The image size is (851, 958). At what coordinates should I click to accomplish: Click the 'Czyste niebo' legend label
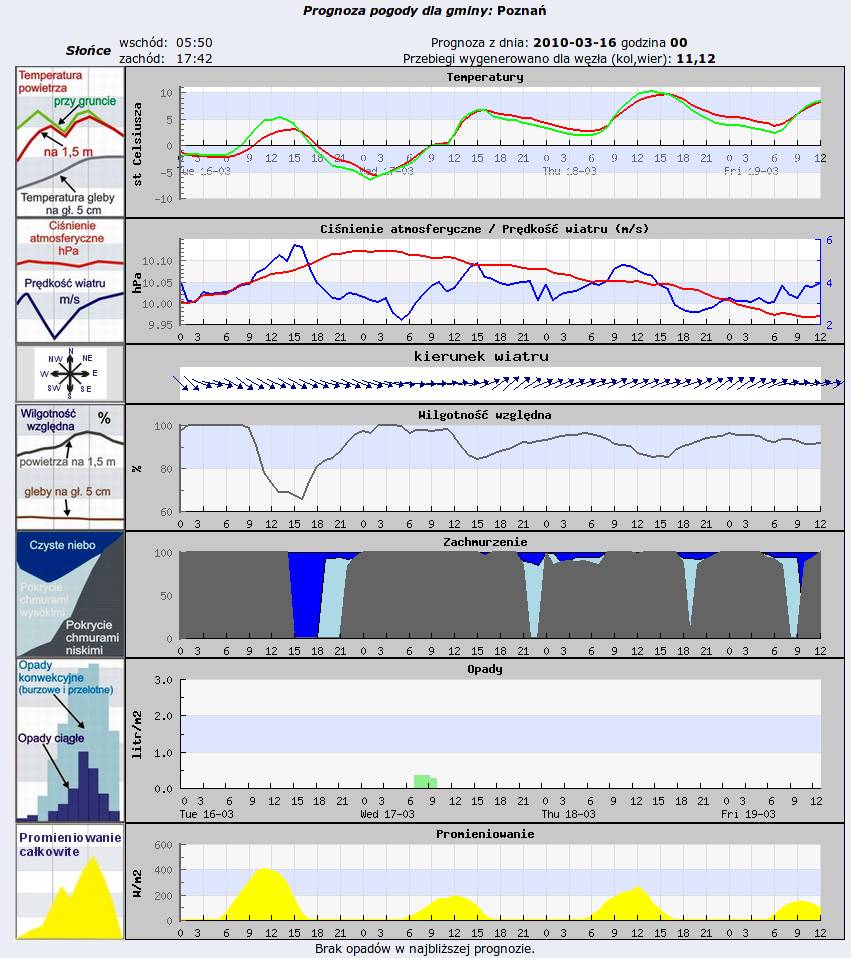62,545
